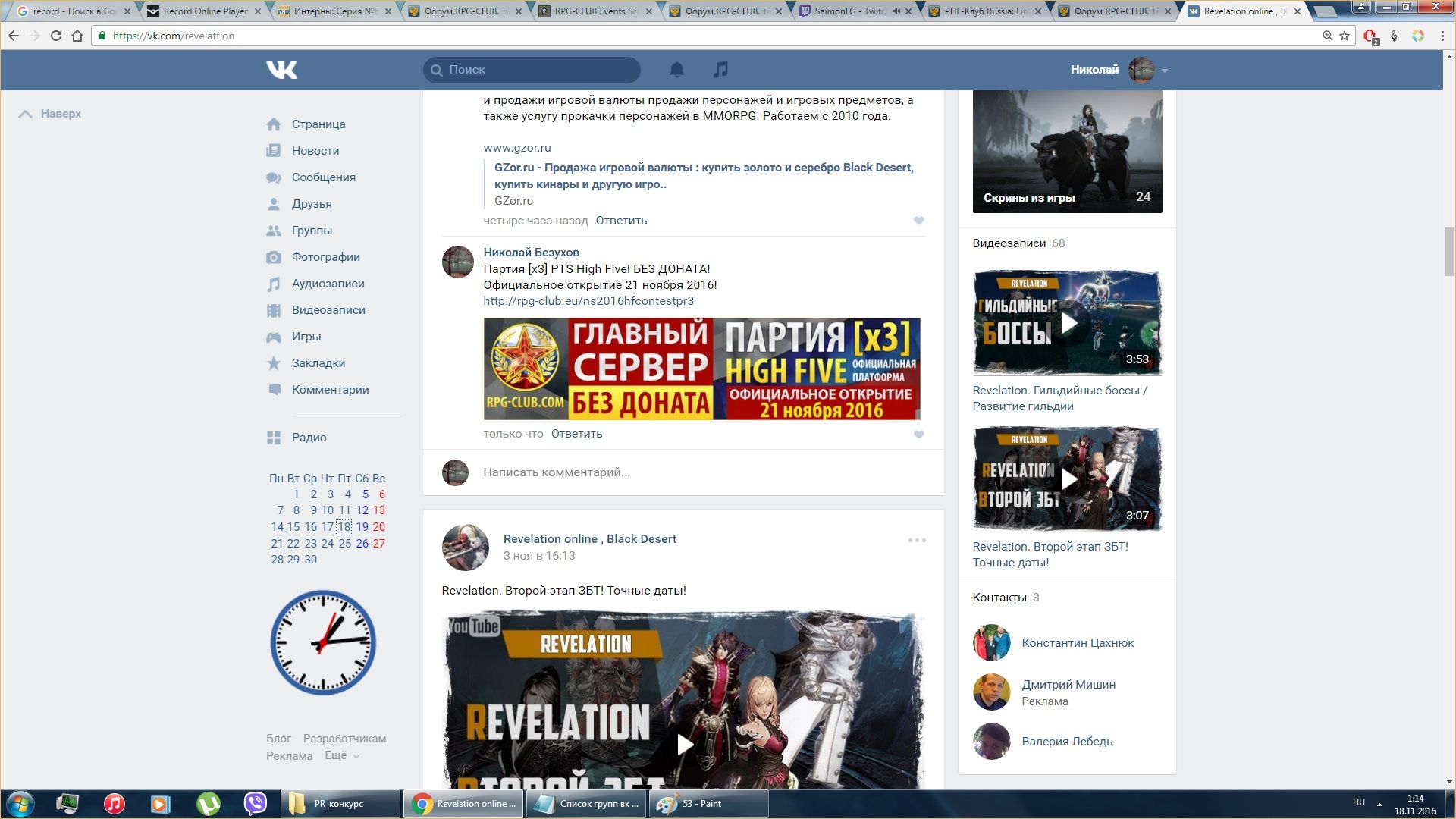1456x819 pixels.
Task: Open the notifications bell icon
Action: 676,70
